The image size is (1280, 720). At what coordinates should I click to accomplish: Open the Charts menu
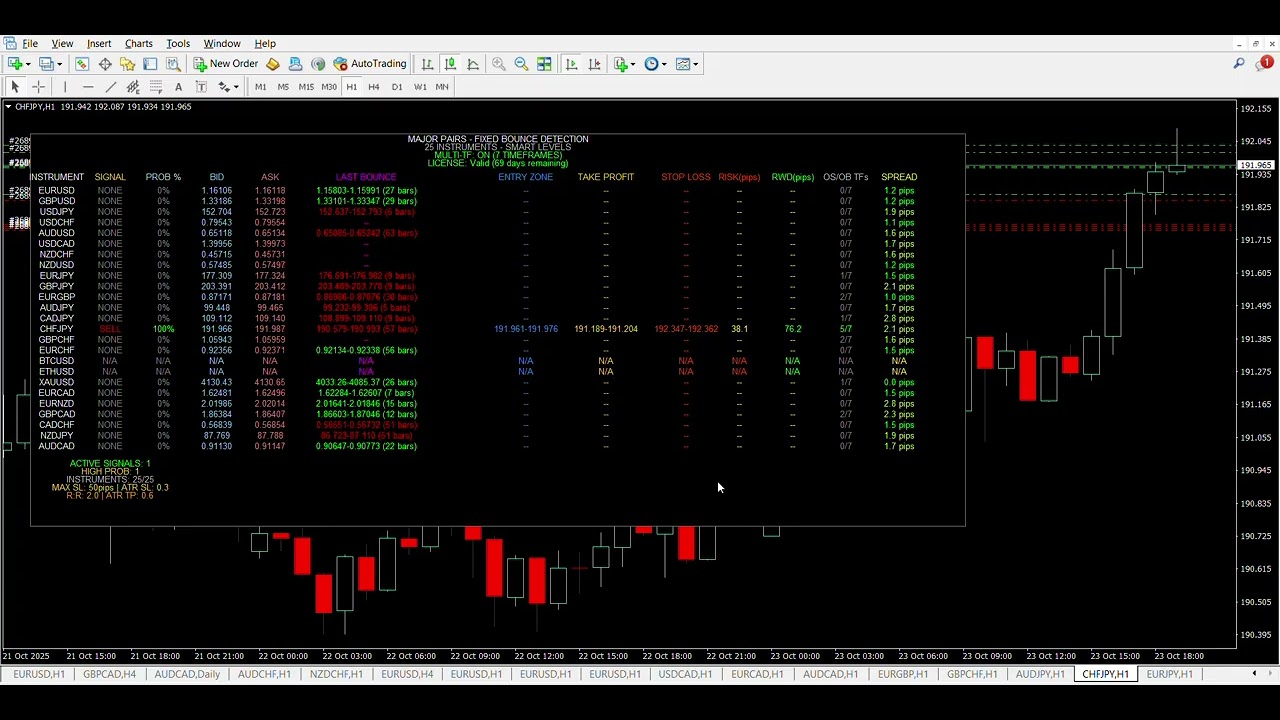click(138, 44)
